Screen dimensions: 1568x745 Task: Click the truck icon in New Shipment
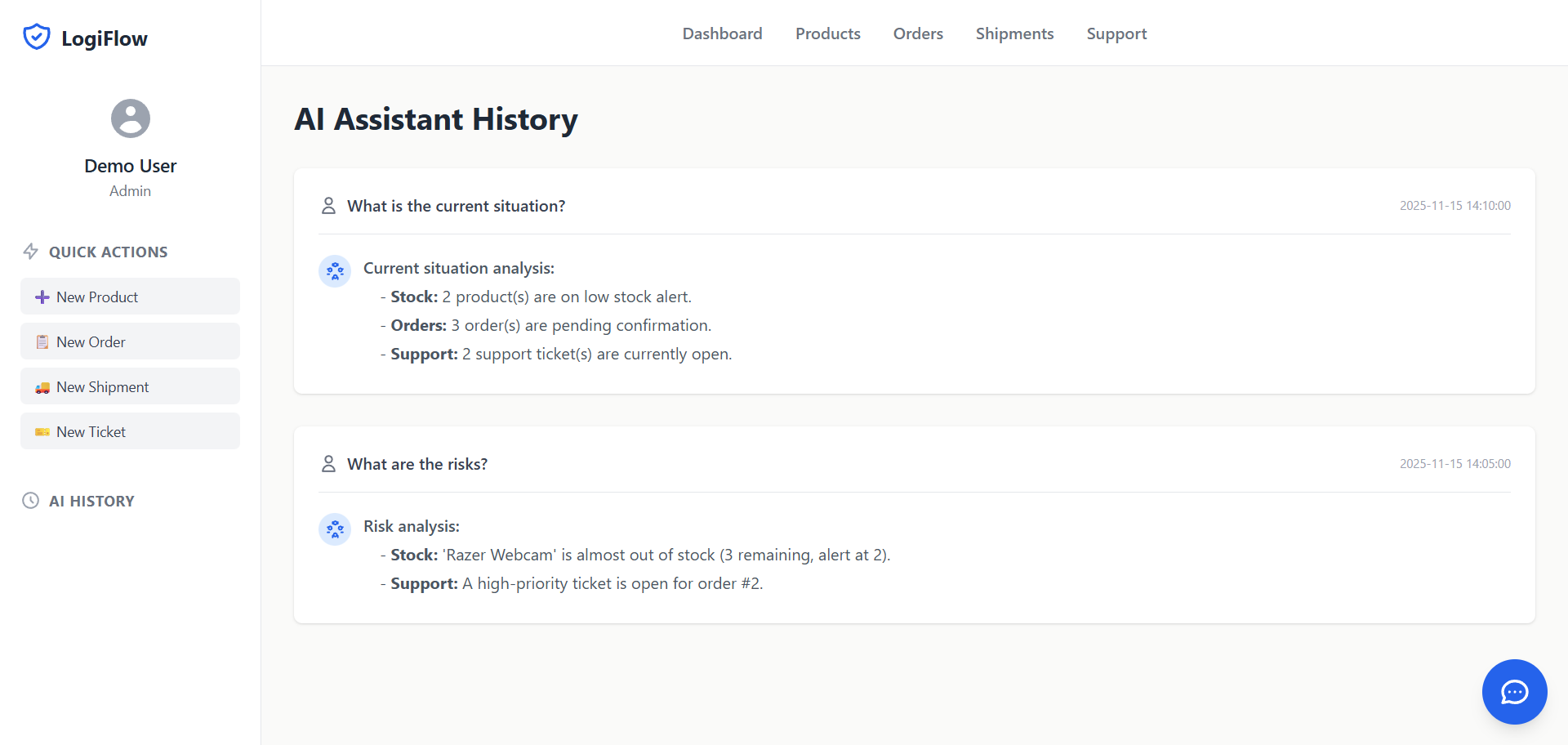point(42,387)
